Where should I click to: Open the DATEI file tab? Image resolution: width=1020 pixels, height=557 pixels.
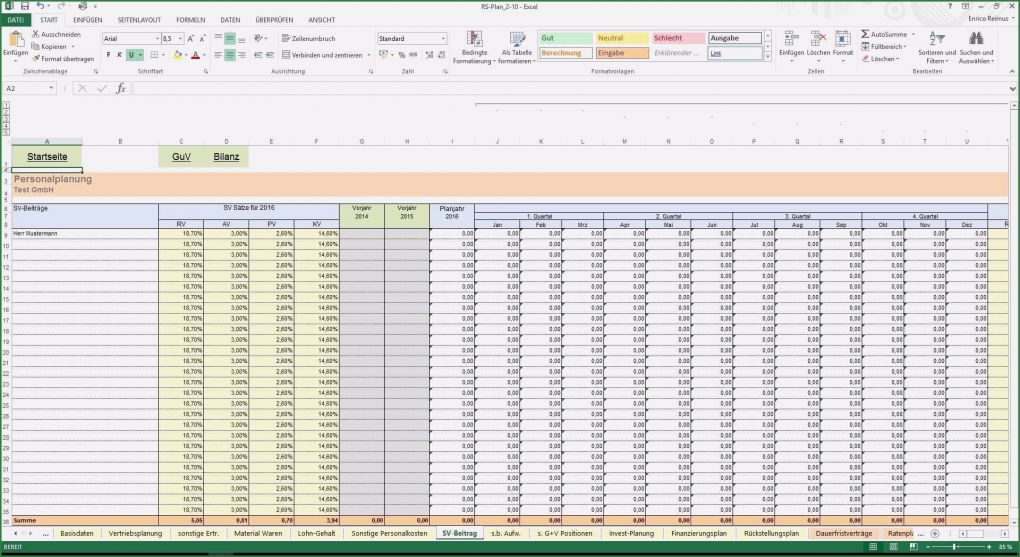16,20
